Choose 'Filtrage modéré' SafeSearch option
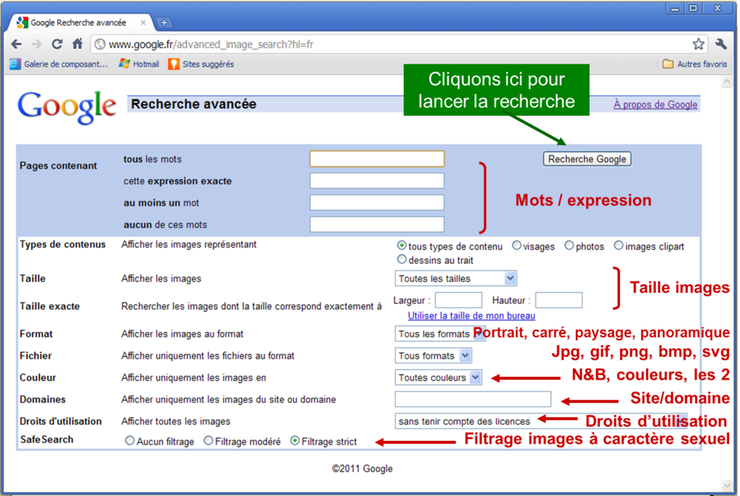Viewport: 740px width, 496px height. (208, 440)
